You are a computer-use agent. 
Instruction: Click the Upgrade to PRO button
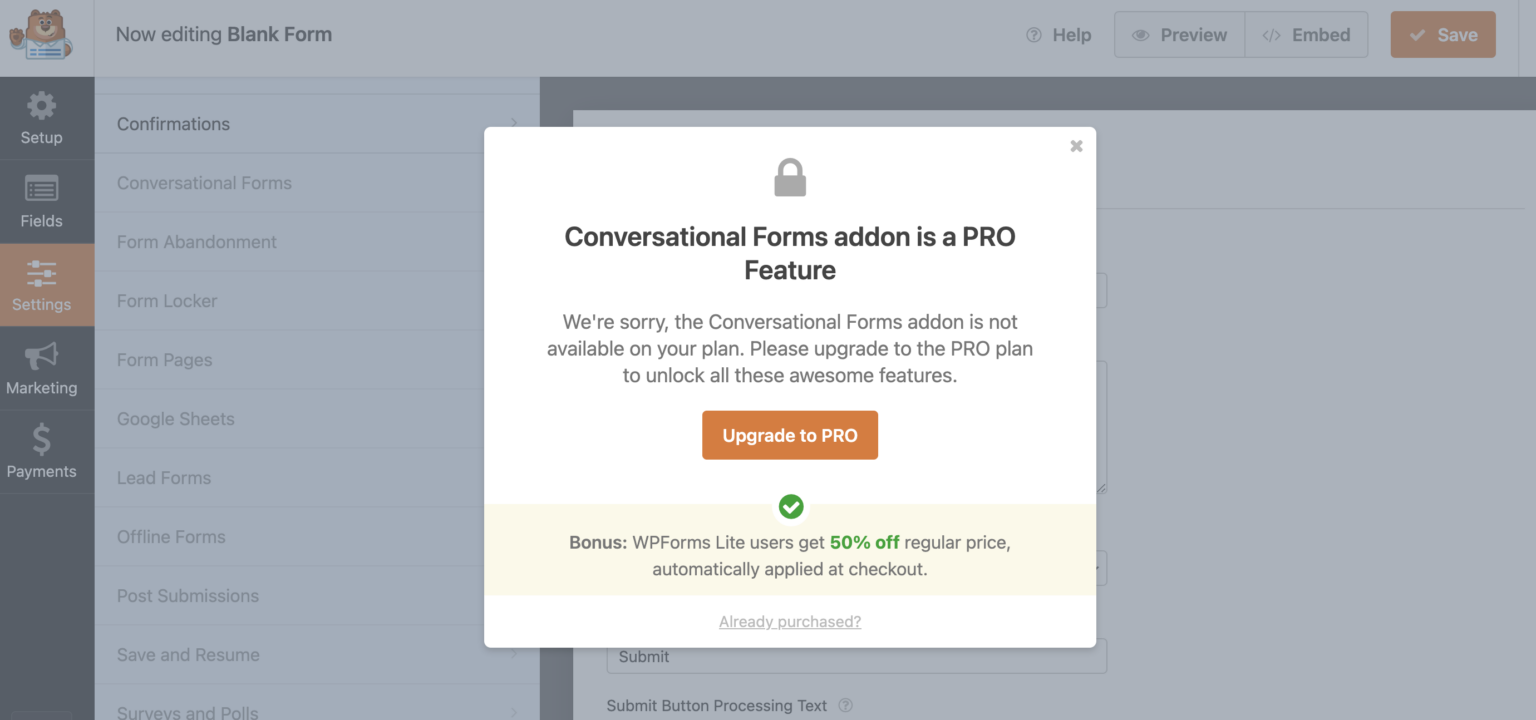[x=789, y=435]
